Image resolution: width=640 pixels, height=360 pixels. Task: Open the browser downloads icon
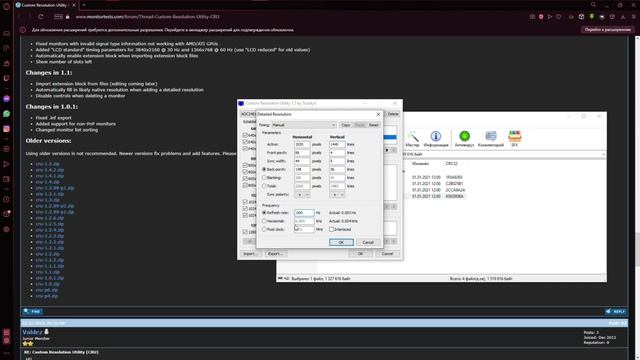point(623,17)
